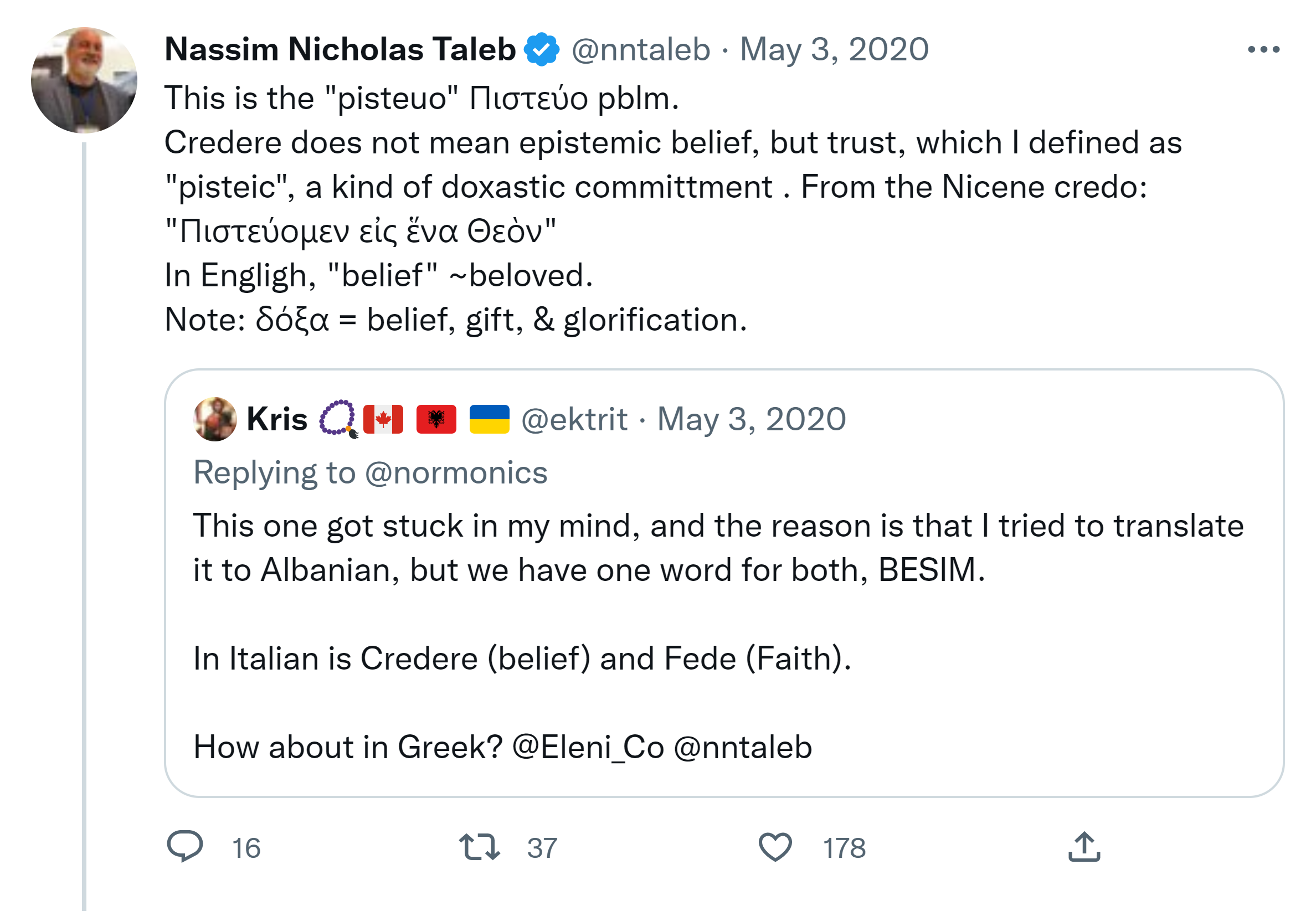
Task: Click the 178 likes count
Action: (844, 848)
